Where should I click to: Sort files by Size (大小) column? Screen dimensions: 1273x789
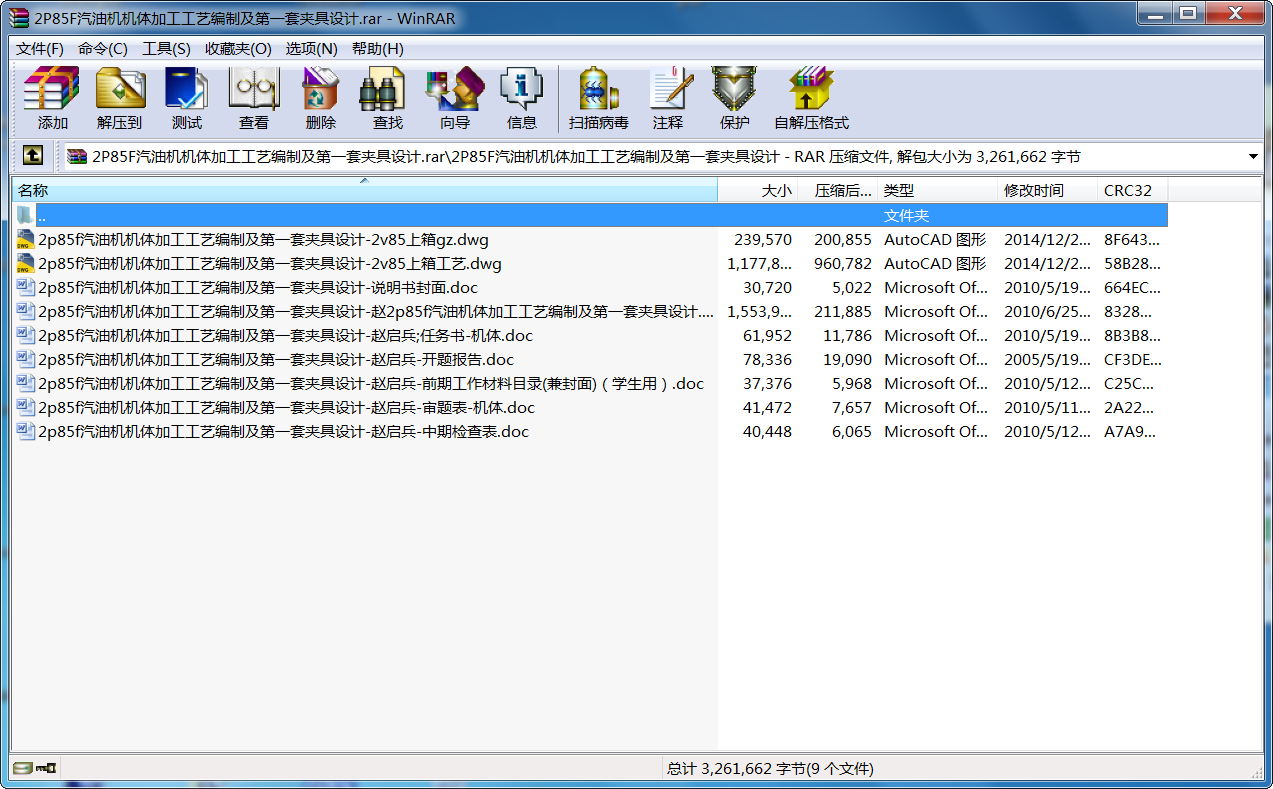pos(757,190)
